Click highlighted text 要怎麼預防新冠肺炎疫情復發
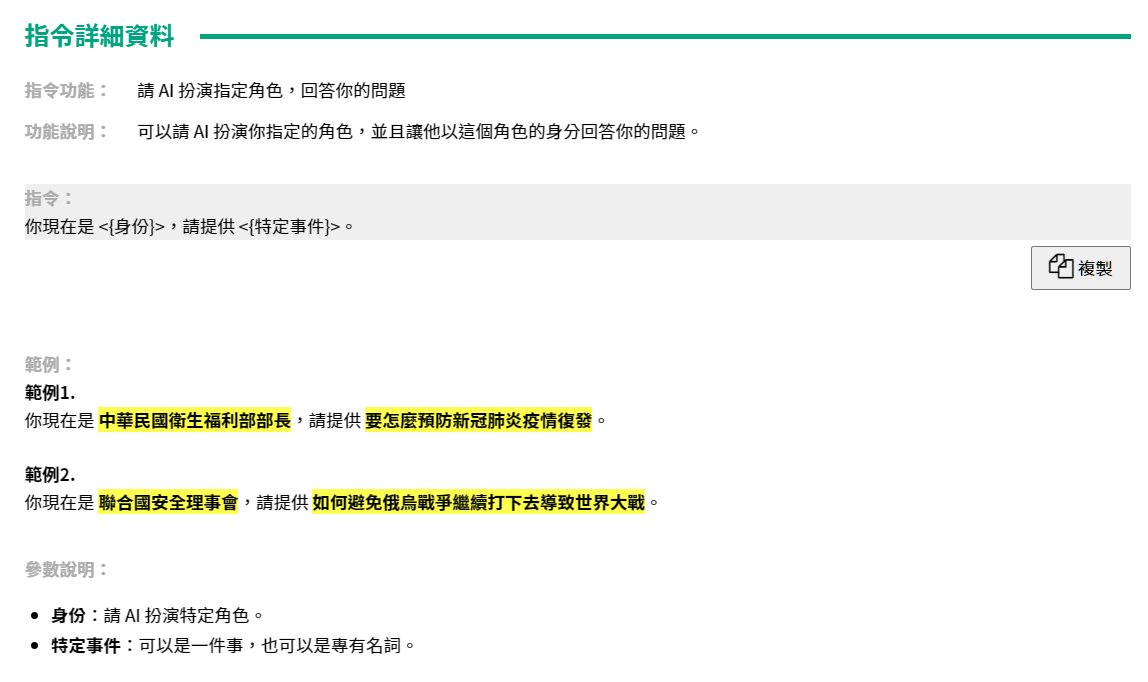The image size is (1148, 682). [x=478, y=420]
